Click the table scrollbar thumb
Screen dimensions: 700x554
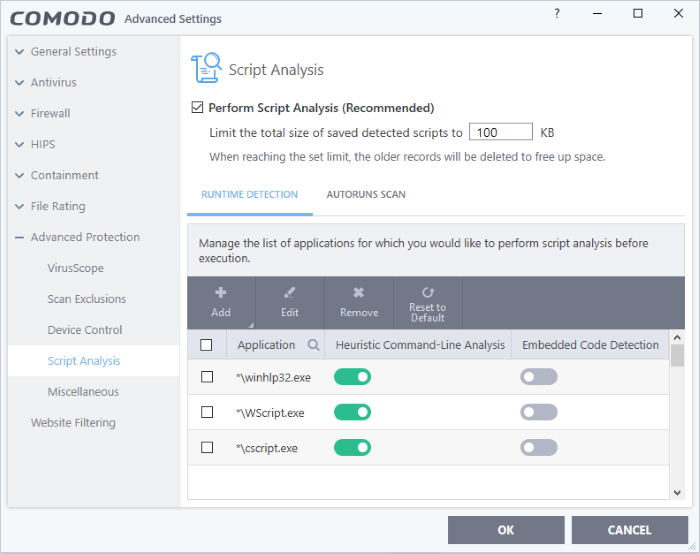click(677, 356)
